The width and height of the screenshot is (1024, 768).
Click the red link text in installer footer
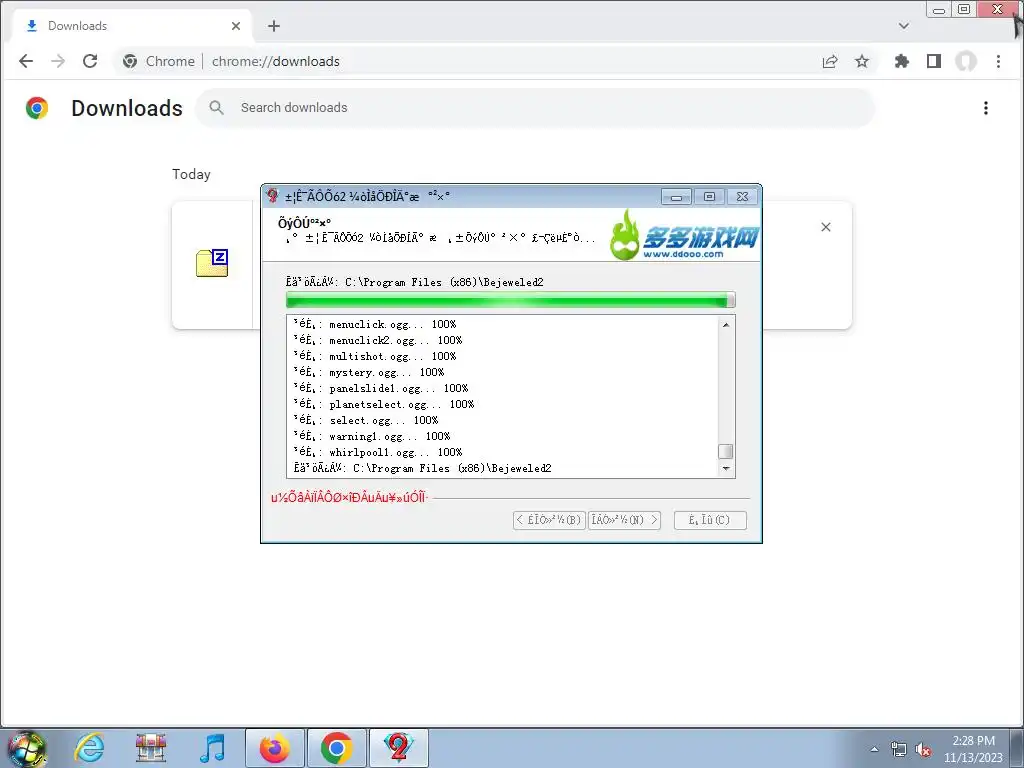(x=349, y=498)
